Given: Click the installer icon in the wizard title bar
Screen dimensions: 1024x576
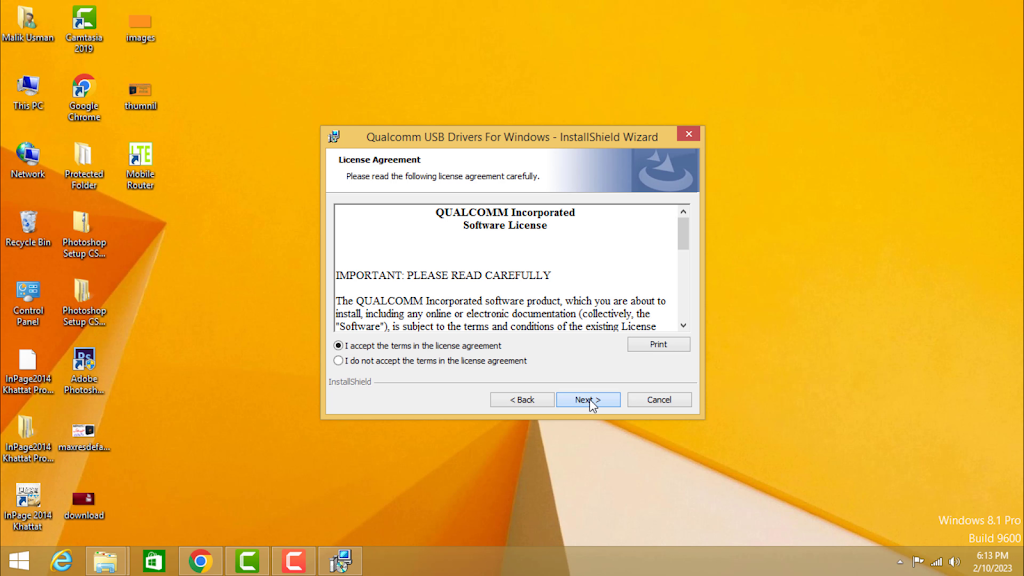Looking at the screenshot, I should click(334, 136).
